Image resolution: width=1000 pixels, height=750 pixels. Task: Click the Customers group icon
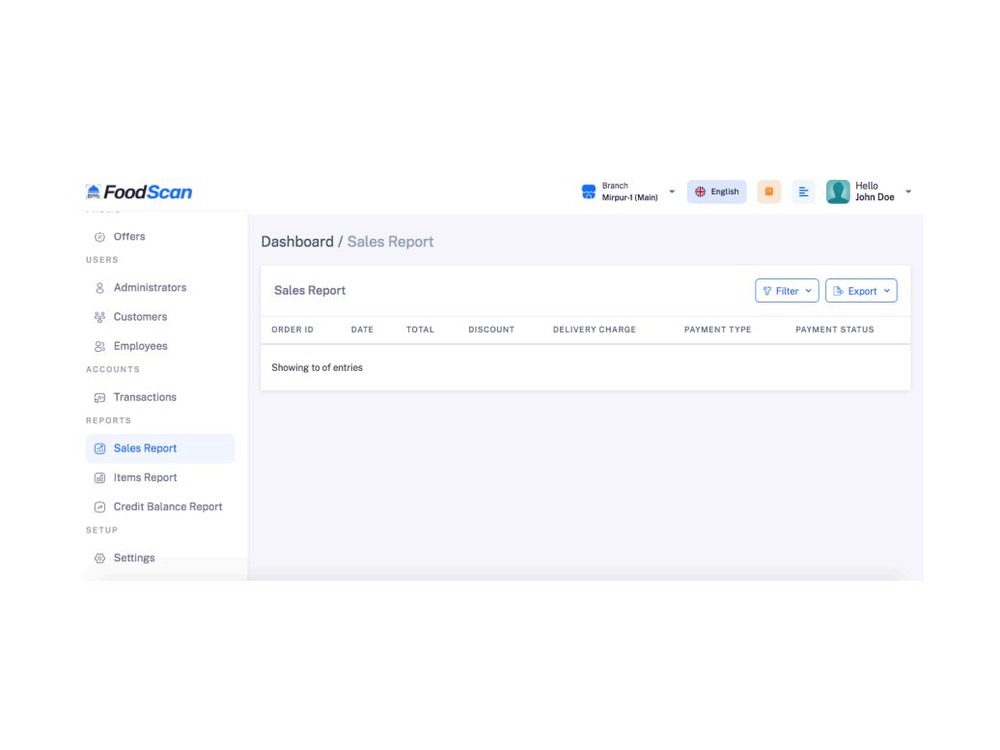[99, 317]
